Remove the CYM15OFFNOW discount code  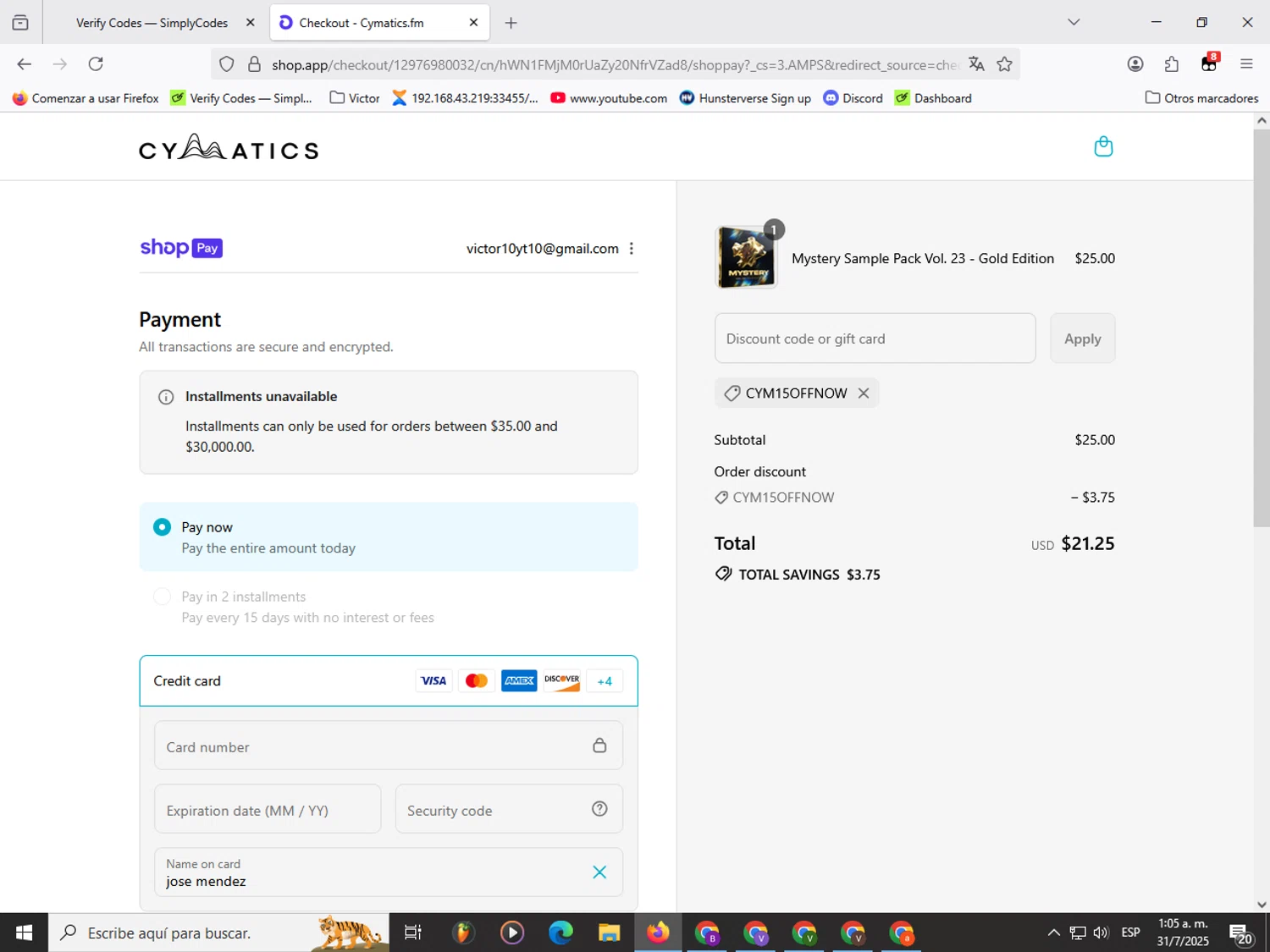(x=864, y=393)
